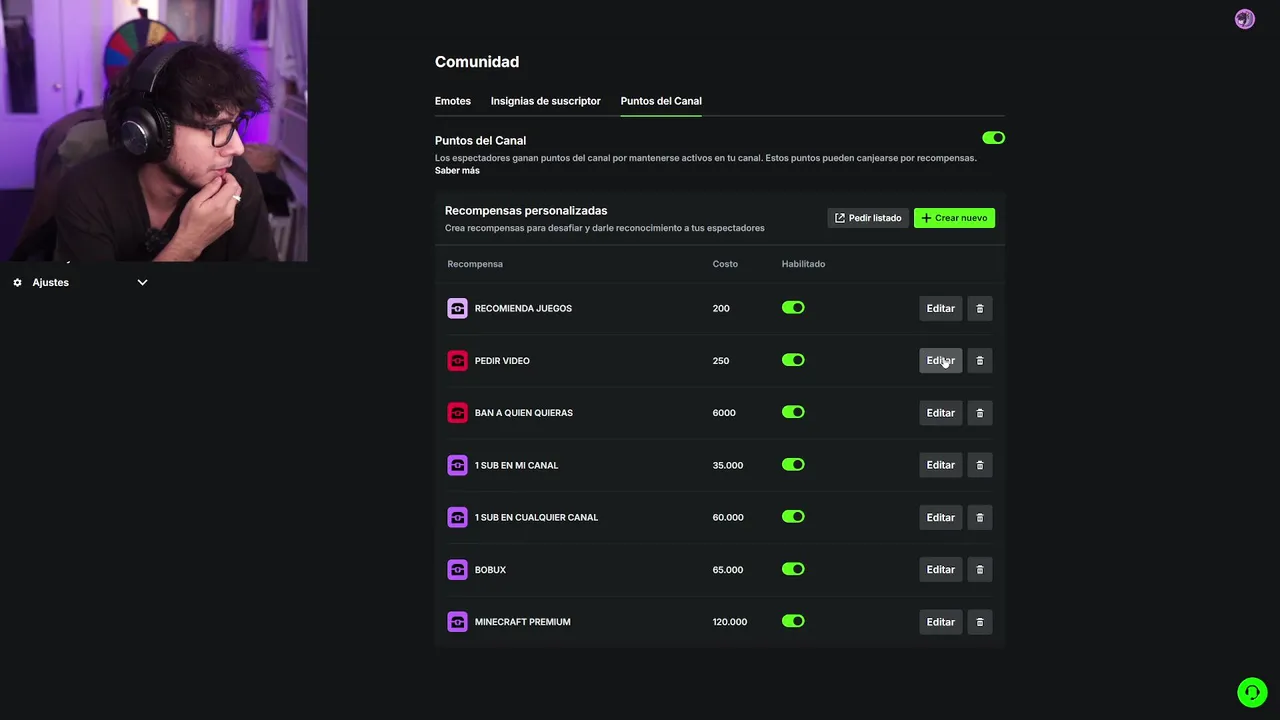This screenshot has width=1280, height=720.
Task: Edit the BOBUX reward
Action: [941, 569]
